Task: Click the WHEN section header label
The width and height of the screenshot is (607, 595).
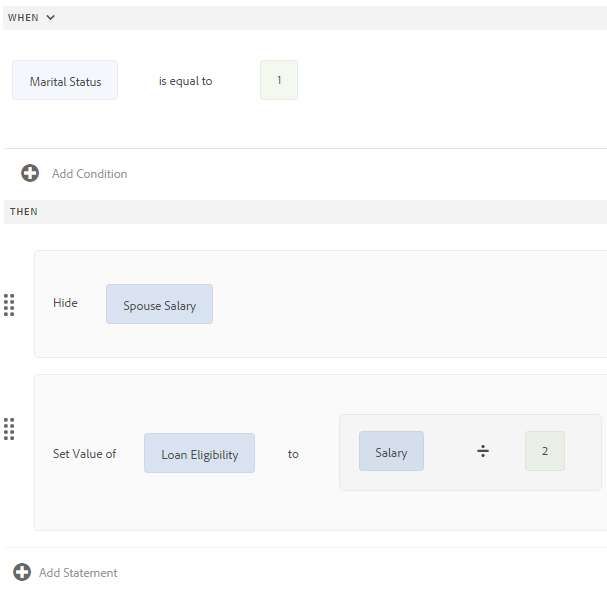Action: click(x=23, y=18)
